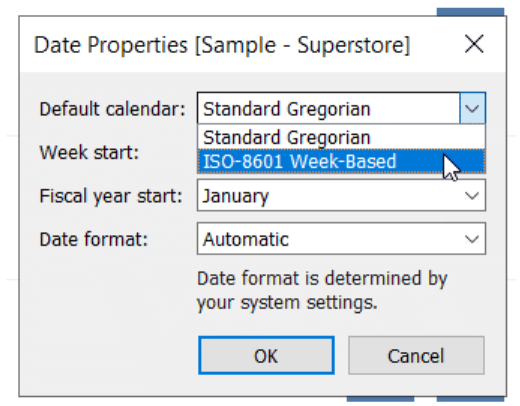Close the Date Properties dialog
This screenshot has height=406, width=520.
pyautogui.click(x=474, y=44)
